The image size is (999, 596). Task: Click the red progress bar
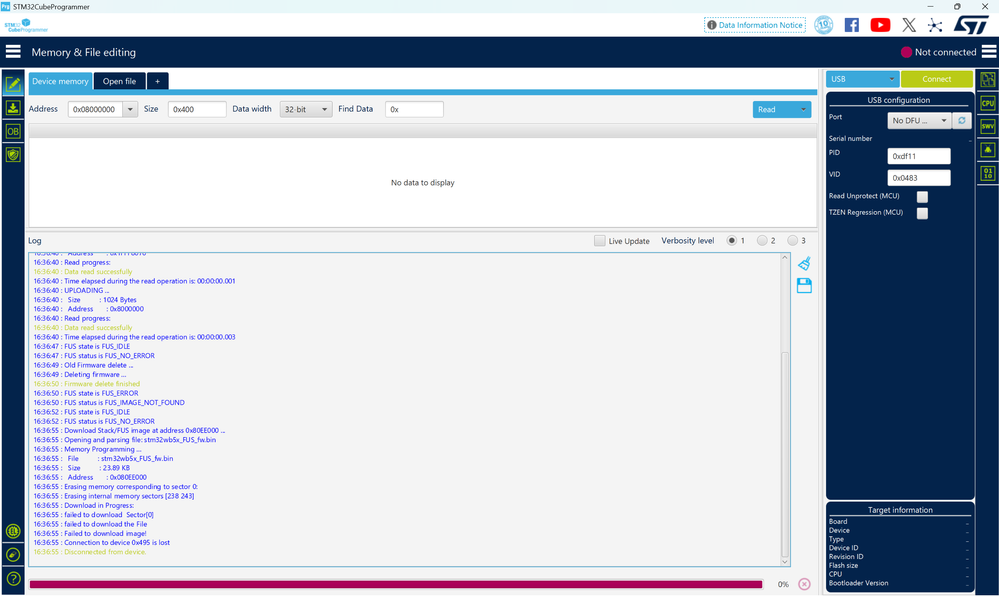(396, 584)
